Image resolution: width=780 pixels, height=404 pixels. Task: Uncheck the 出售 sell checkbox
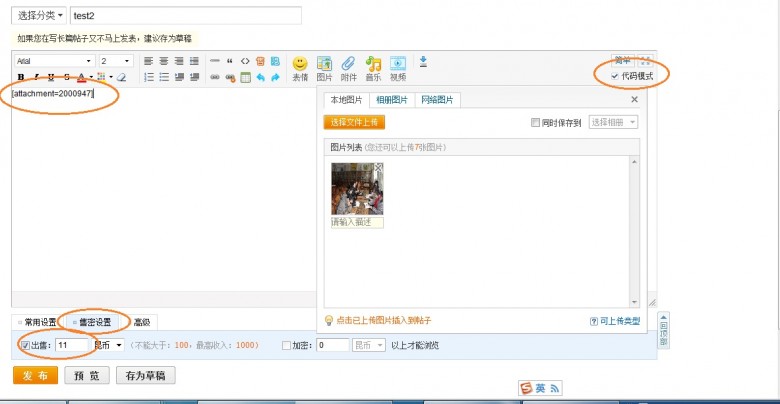tap(25, 345)
